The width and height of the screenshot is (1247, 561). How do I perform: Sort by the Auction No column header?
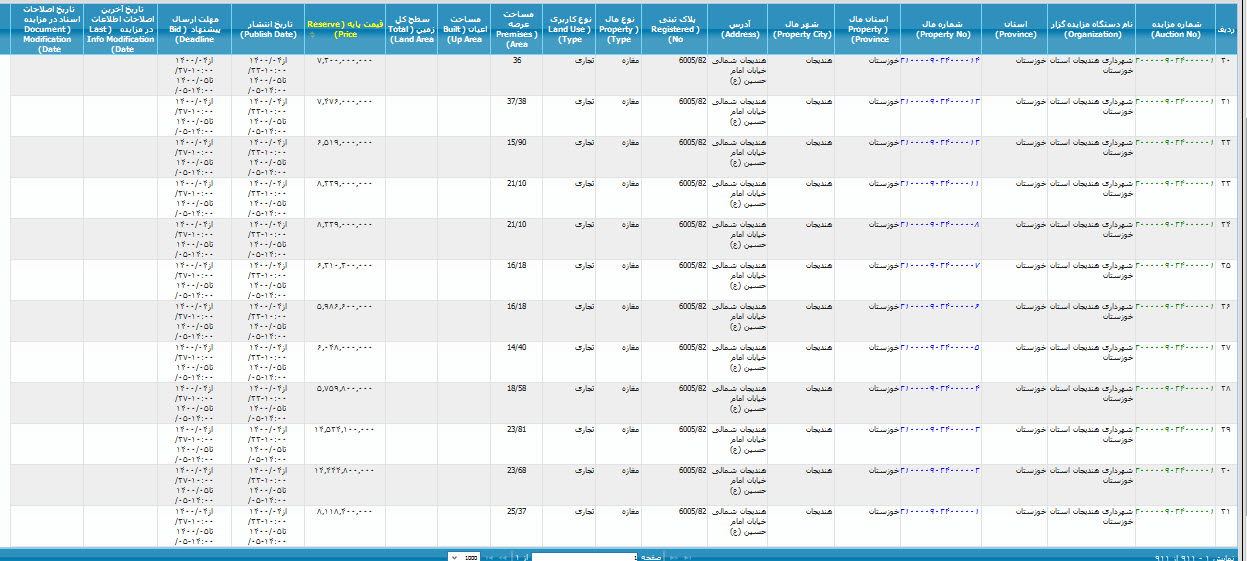pyautogui.click(x=1174, y=27)
